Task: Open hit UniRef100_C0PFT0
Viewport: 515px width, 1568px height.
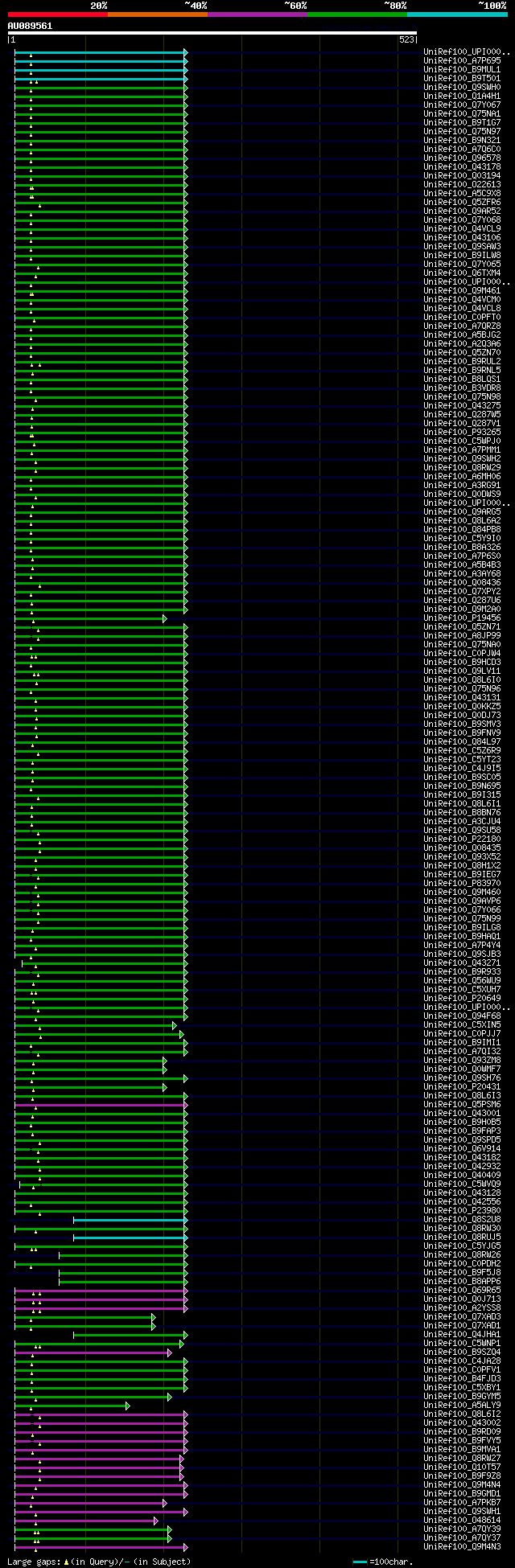Action: pos(462,317)
